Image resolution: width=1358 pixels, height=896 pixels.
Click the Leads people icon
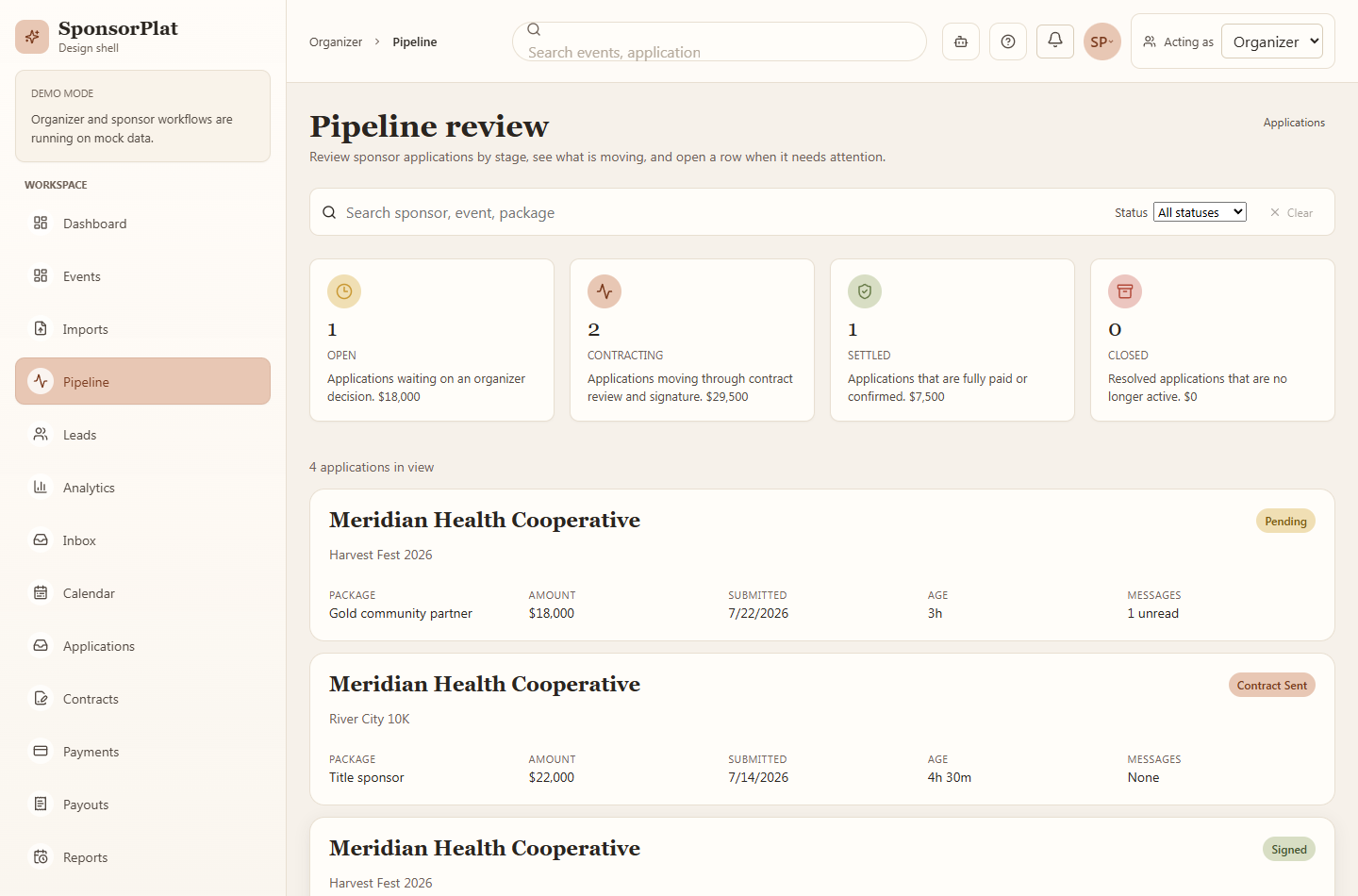click(41, 434)
